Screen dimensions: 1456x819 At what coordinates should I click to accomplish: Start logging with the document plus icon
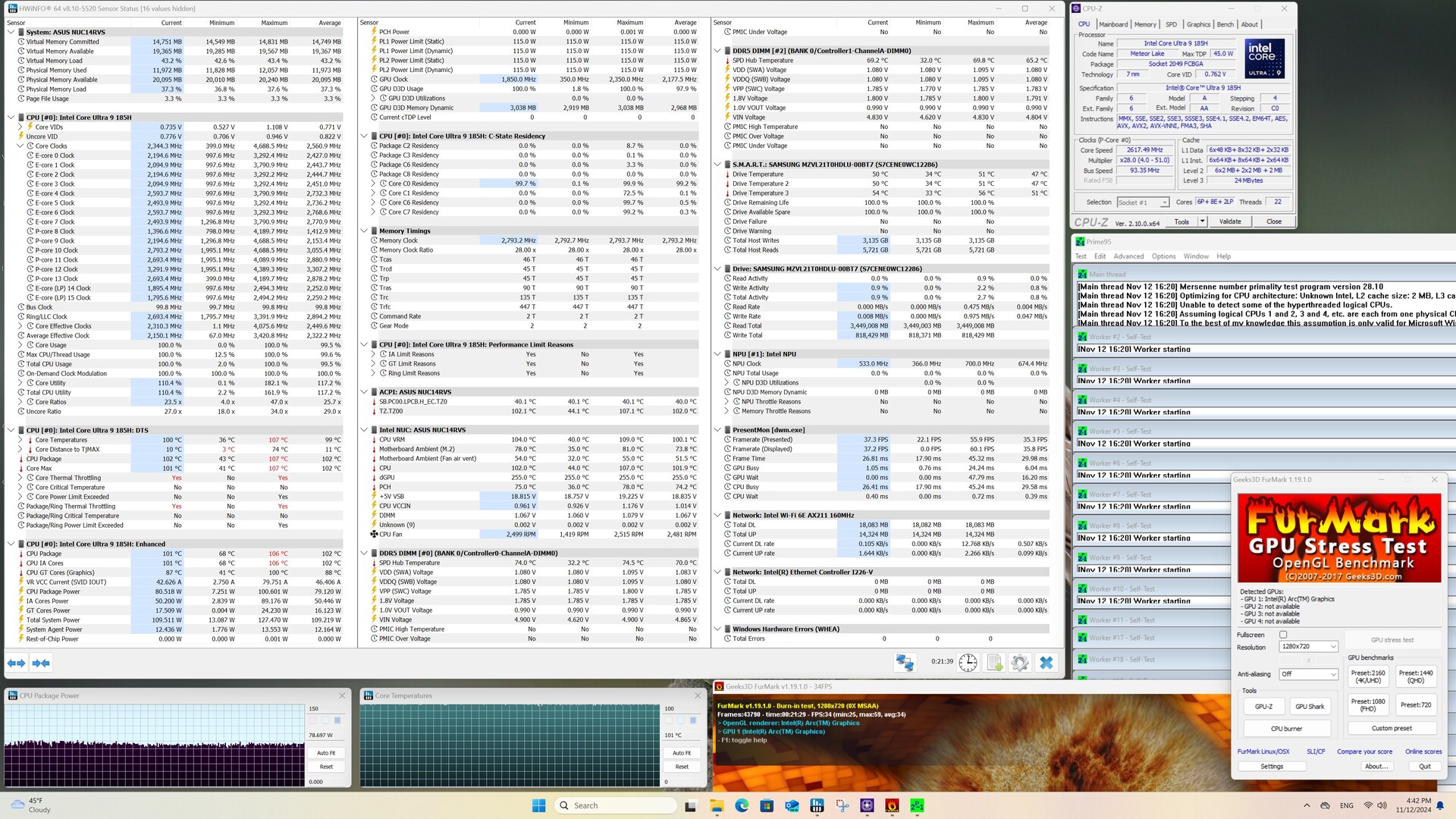[x=995, y=662]
